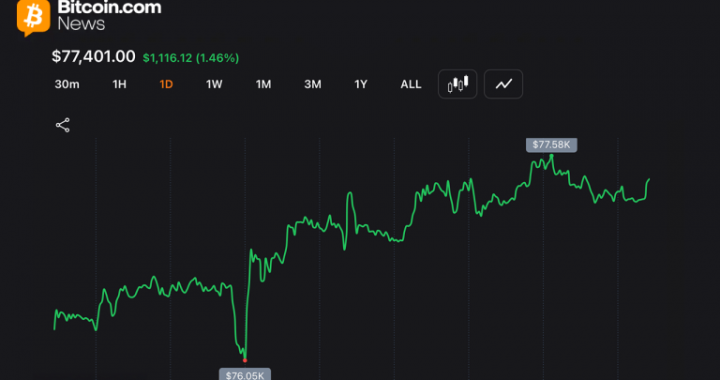Click the $1,116.12 (1.46%) price change text
The height and width of the screenshot is (380, 720).
click(x=191, y=58)
